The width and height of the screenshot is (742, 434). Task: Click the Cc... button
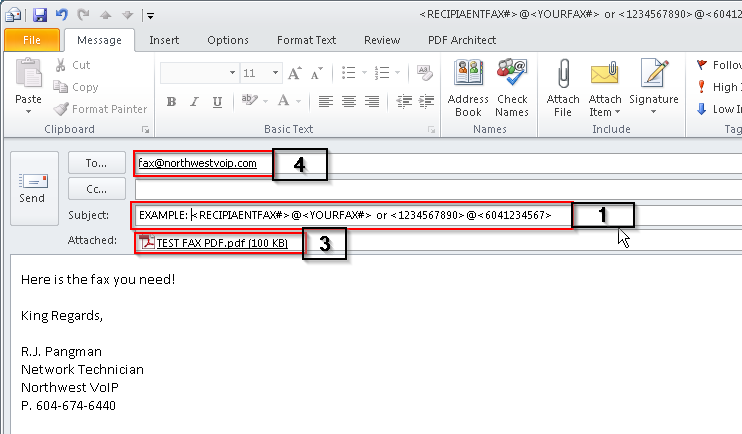(97, 189)
